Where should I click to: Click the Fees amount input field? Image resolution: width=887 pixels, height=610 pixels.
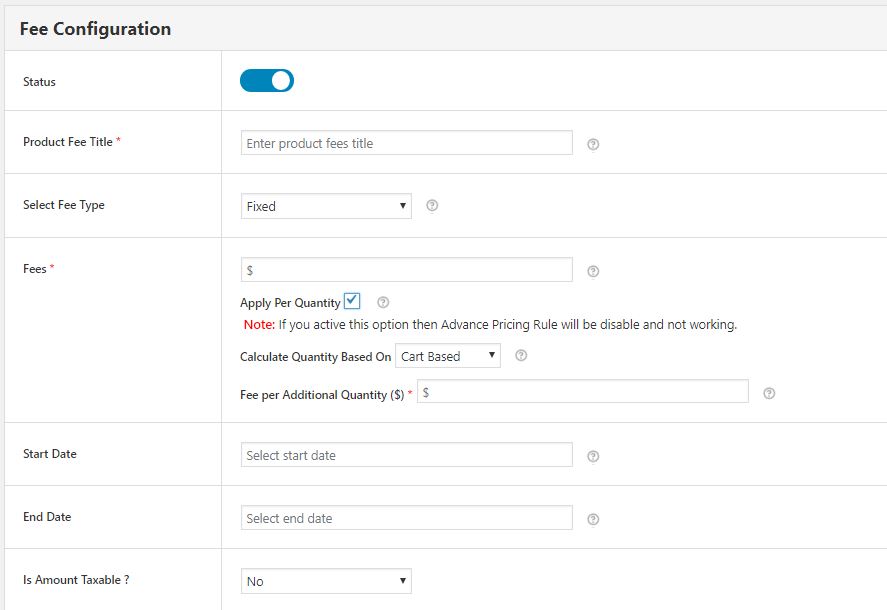[x=407, y=270]
